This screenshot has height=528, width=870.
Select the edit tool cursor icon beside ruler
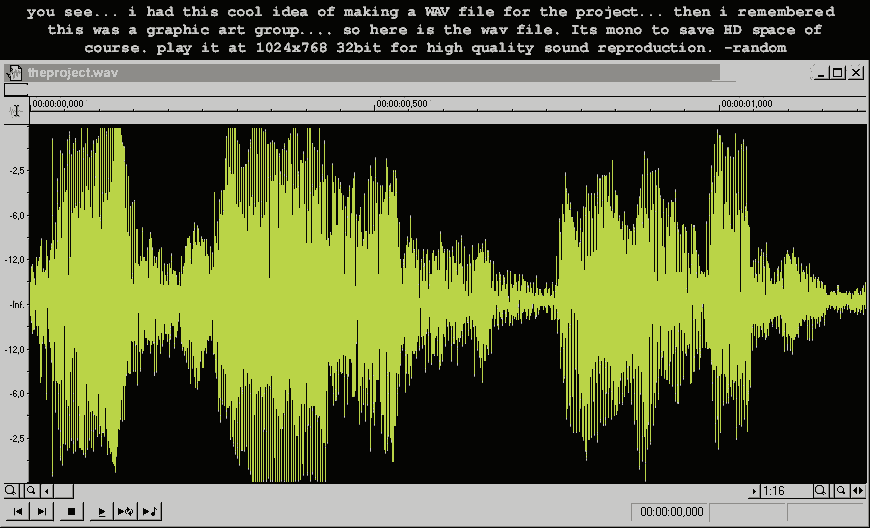(15, 111)
